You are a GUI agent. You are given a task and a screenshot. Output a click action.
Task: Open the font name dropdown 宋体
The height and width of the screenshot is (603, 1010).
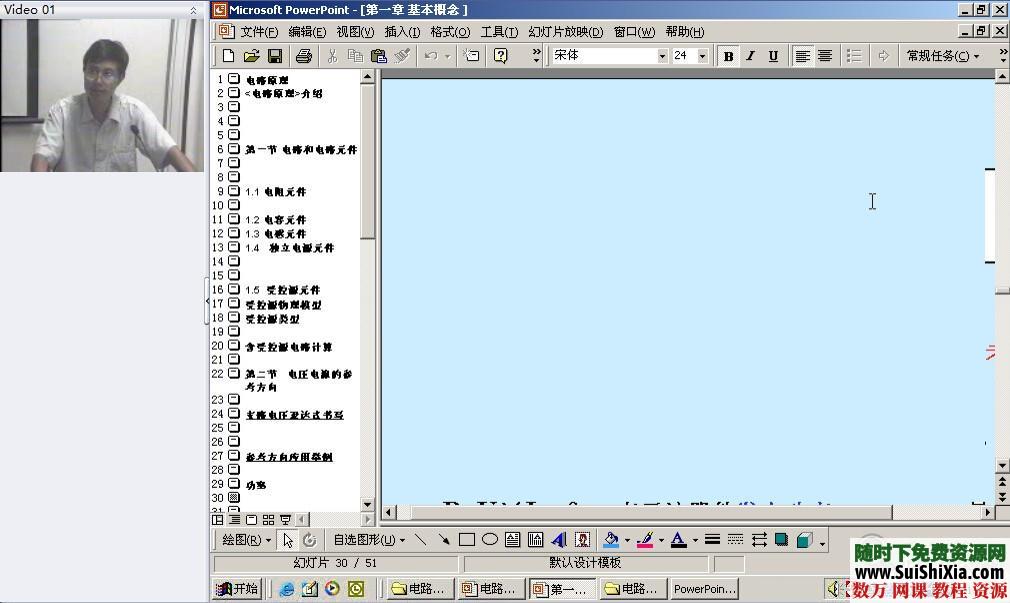pos(662,56)
